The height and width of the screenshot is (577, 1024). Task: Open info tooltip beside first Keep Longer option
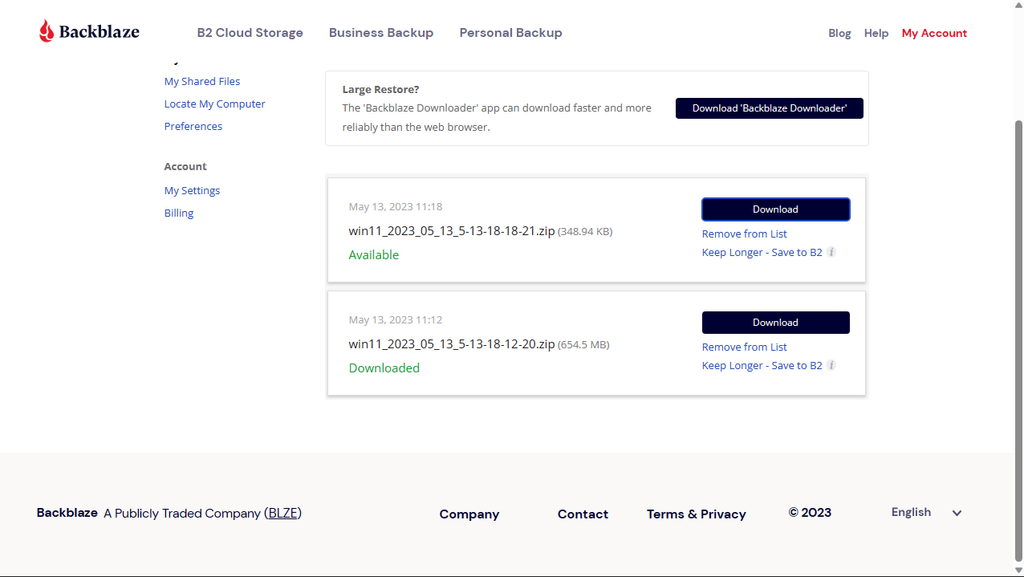coord(831,252)
